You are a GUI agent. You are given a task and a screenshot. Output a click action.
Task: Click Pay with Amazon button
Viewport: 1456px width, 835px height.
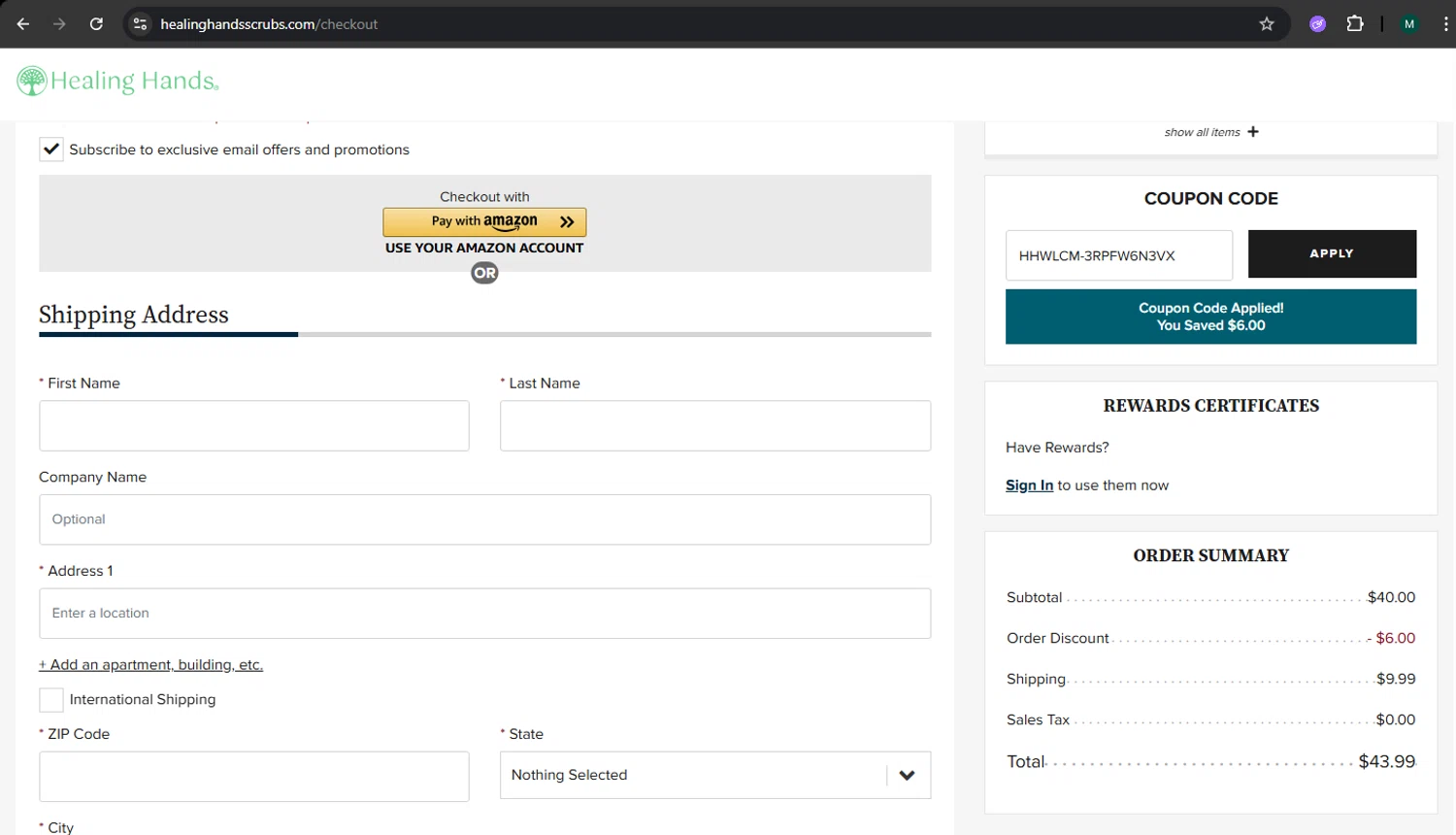[x=484, y=221]
